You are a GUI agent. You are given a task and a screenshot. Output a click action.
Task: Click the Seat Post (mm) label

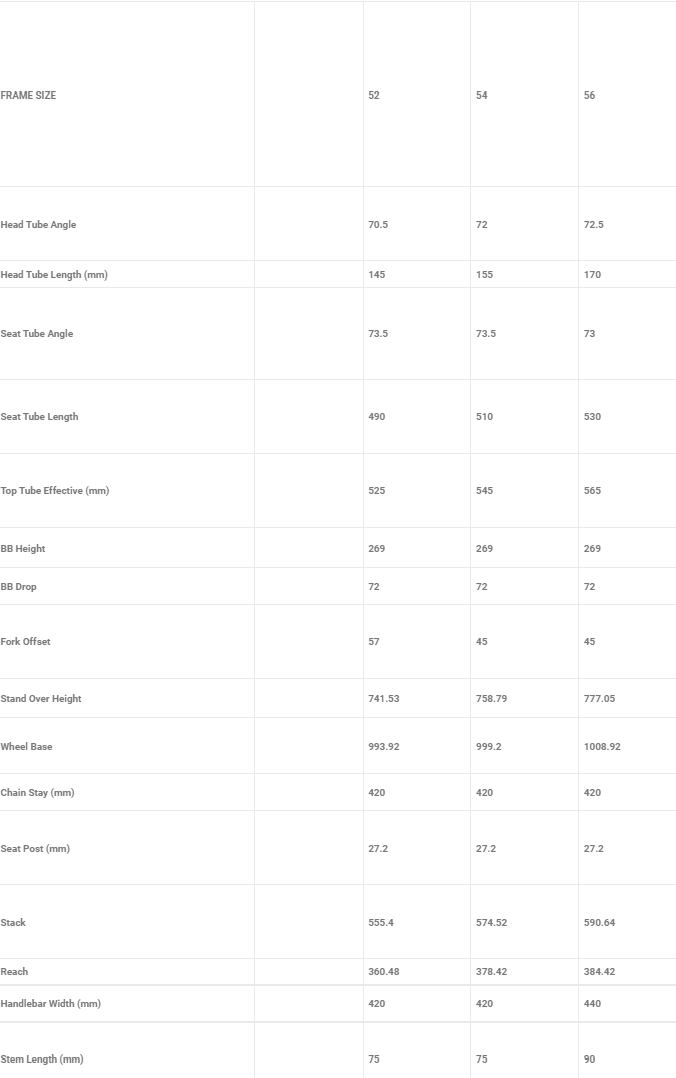[35, 849]
